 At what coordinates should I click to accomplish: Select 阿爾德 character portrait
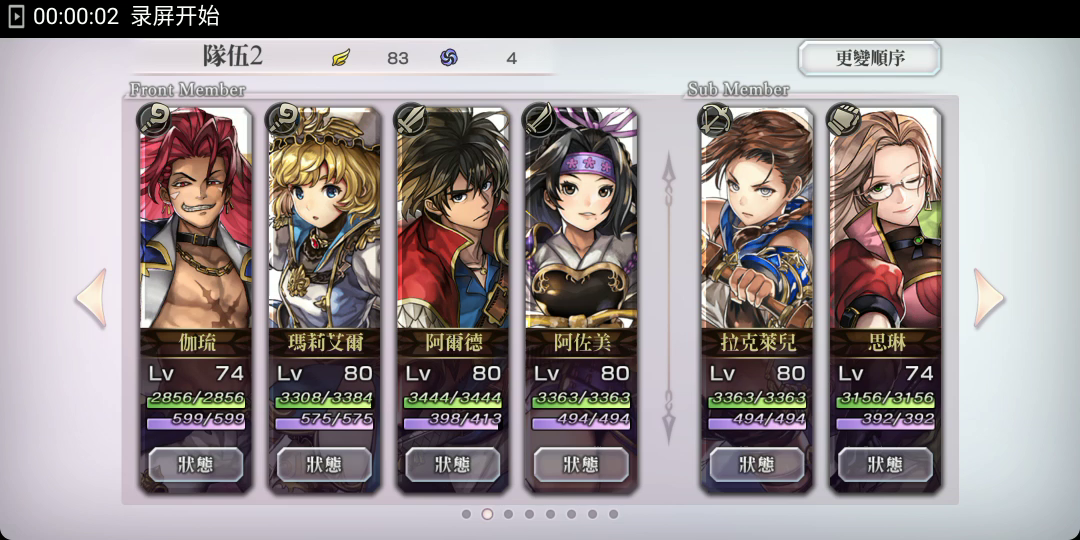point(453,218)
